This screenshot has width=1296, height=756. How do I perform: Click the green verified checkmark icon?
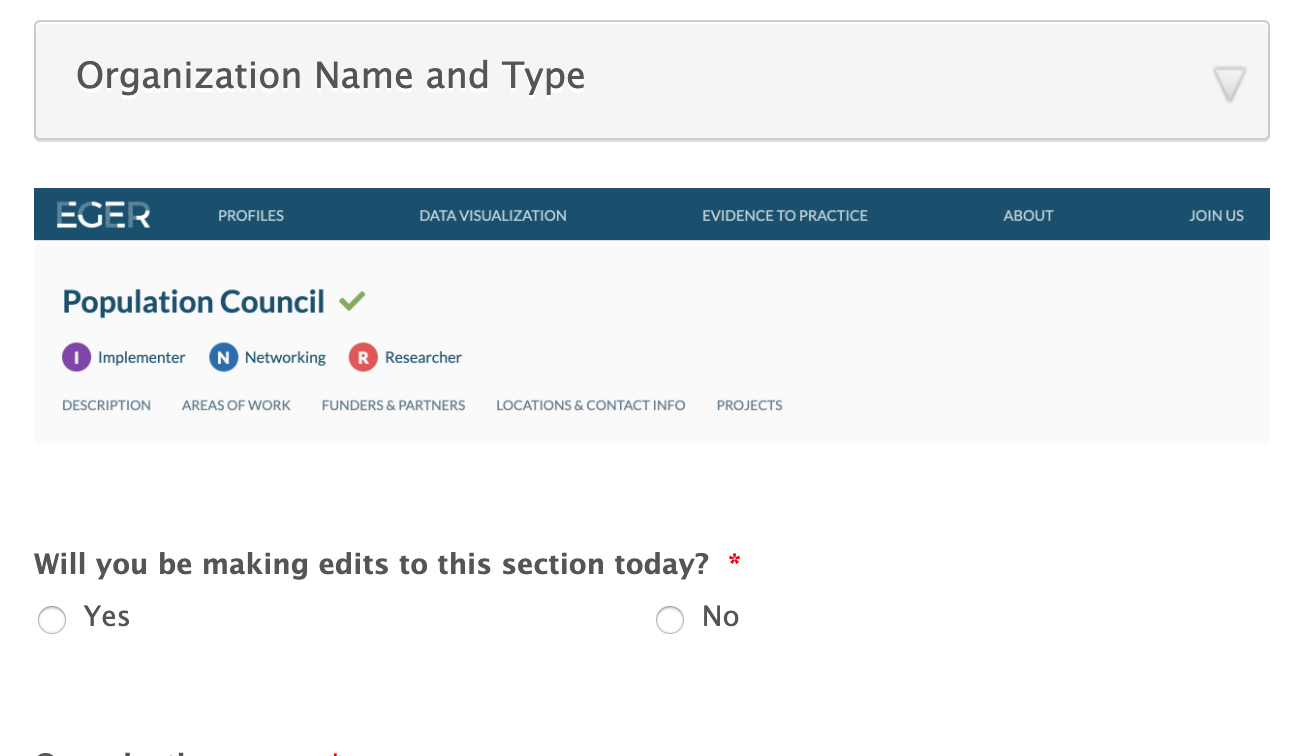click(352, 301)
